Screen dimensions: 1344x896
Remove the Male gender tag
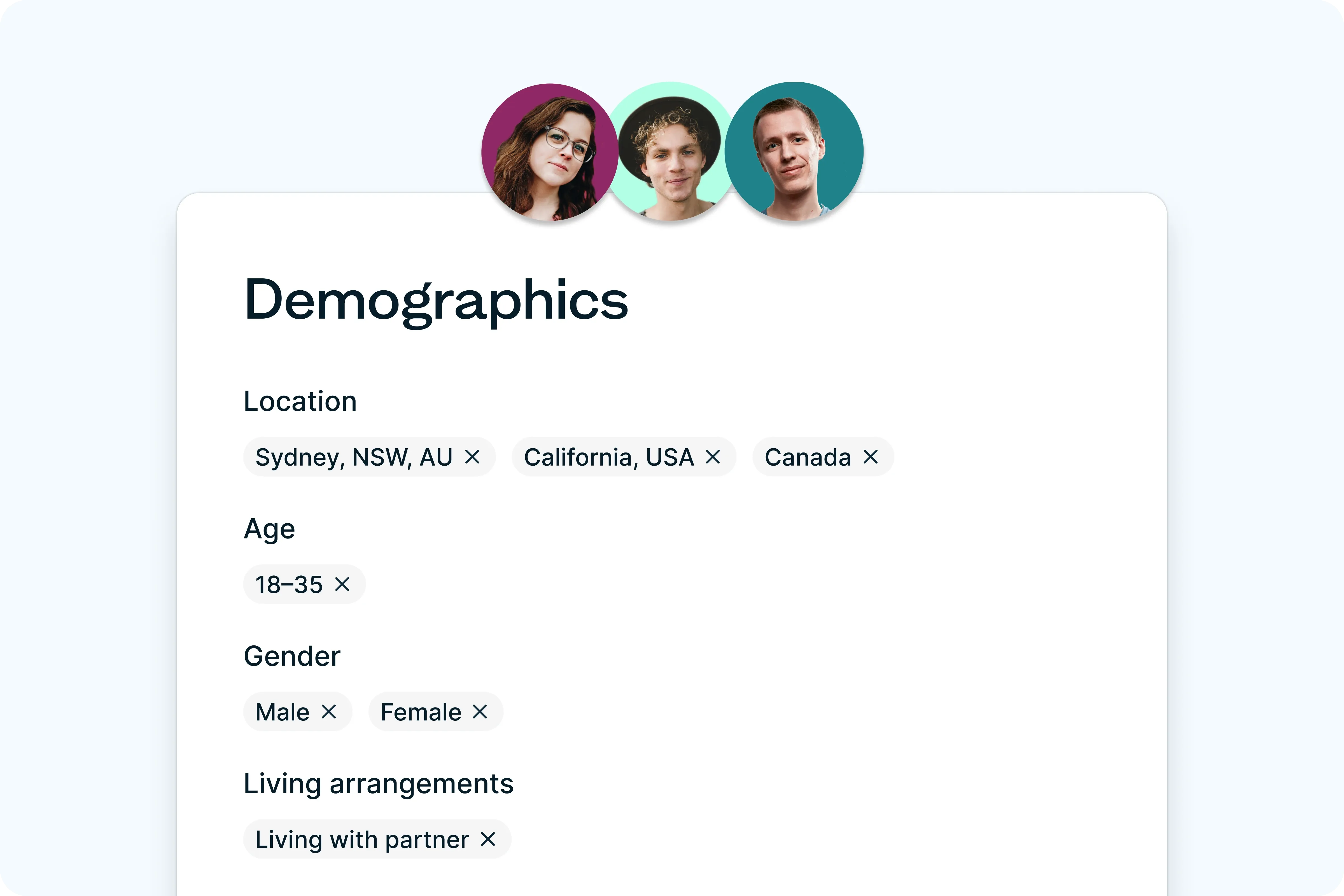328,712
